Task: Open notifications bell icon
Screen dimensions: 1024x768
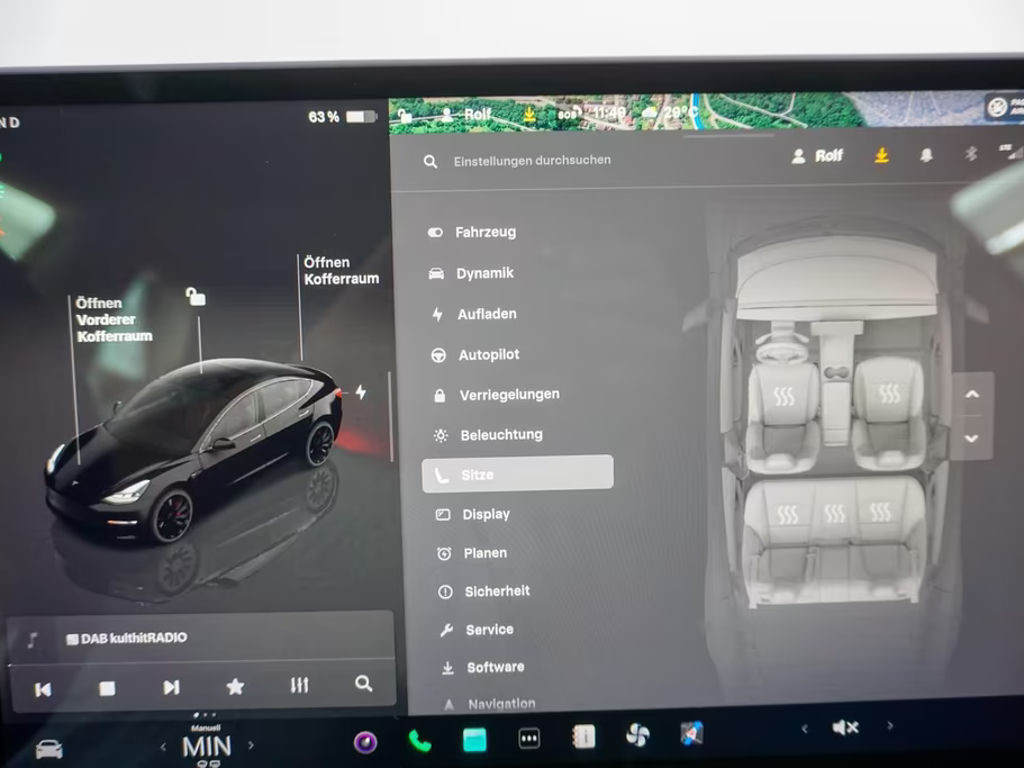Action: (x=926, y=155)
